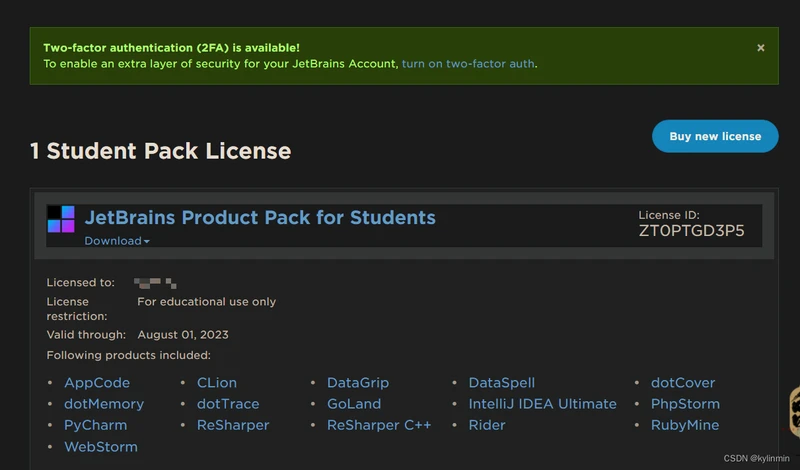Open the DataSpell product link
This screenshot has height=470, width=800.
tap(502, 383)
